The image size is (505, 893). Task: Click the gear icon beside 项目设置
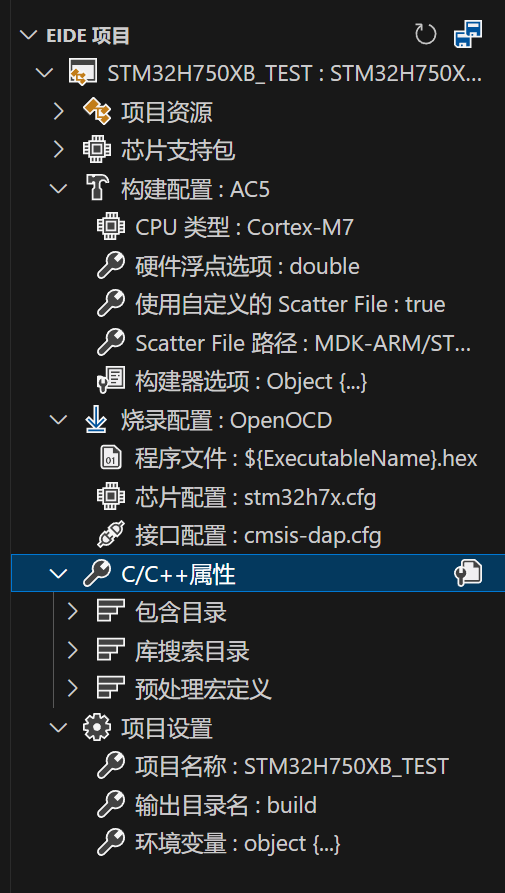click(x=97, y=728)
